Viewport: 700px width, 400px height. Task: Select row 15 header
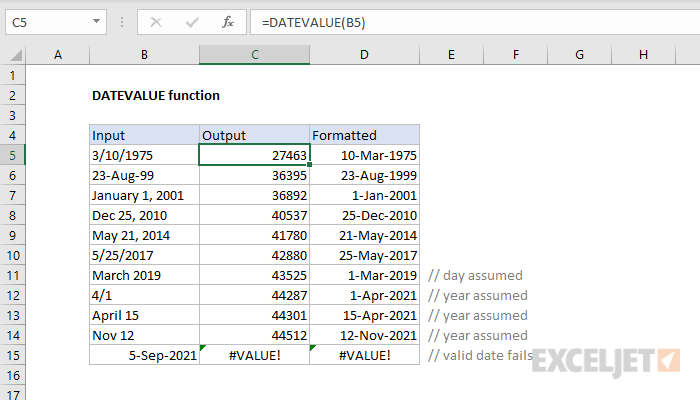pyautogui.click(x=13, y=355)
